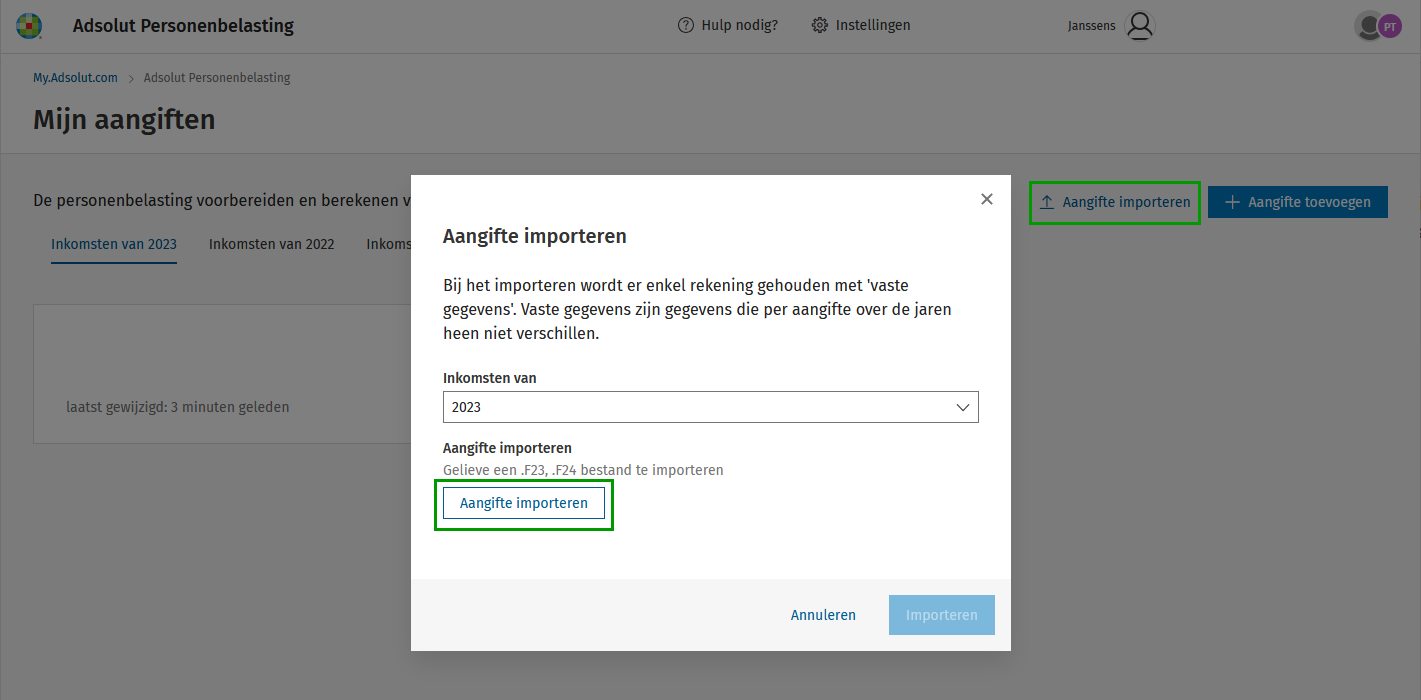
Task: Click the Adsolut Personenbelasting breadcrumb item
Action: point(217,78)
